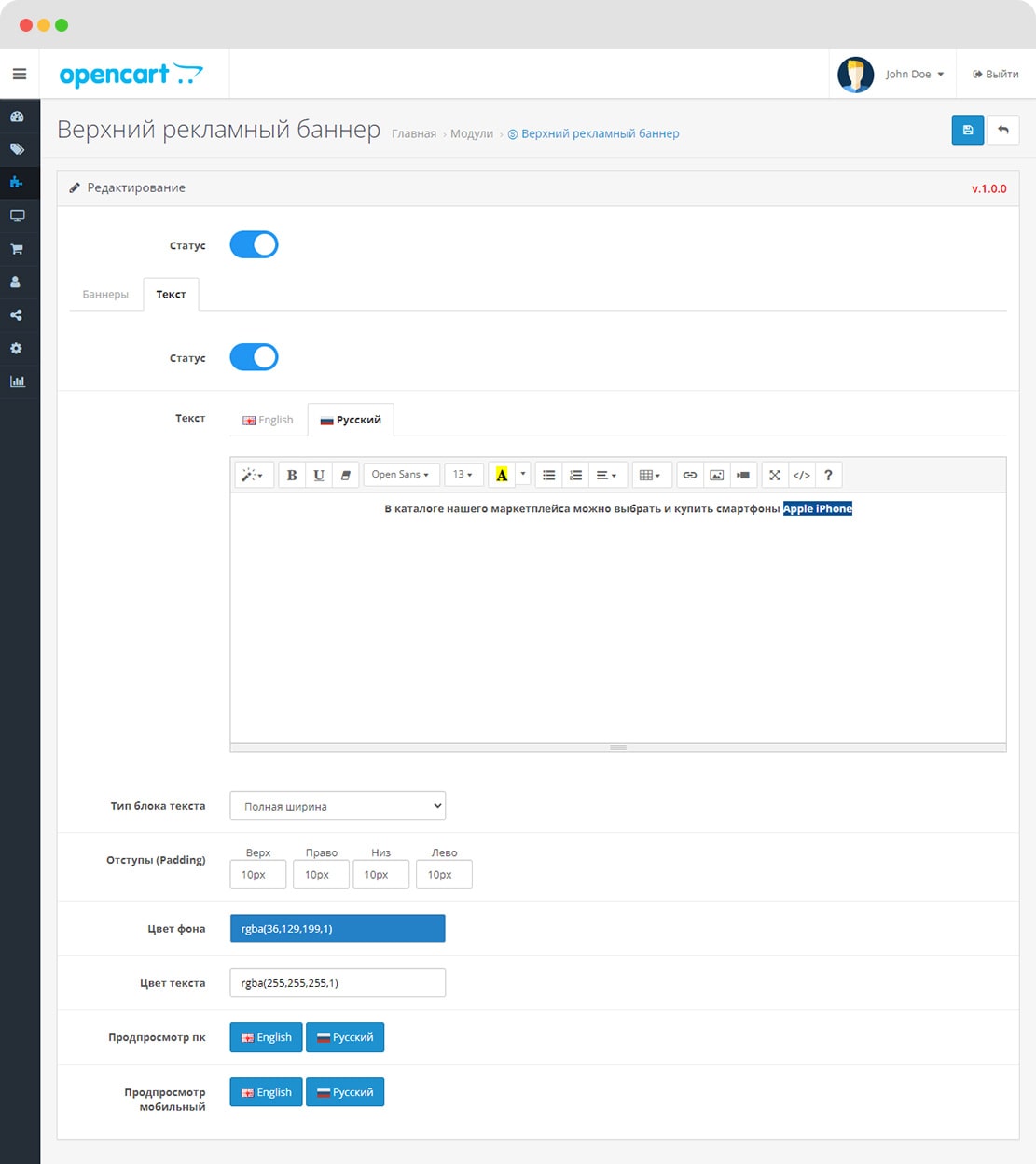
Task: Pick text color rgba(255,255,255,1) field
Action: point(338,983)
